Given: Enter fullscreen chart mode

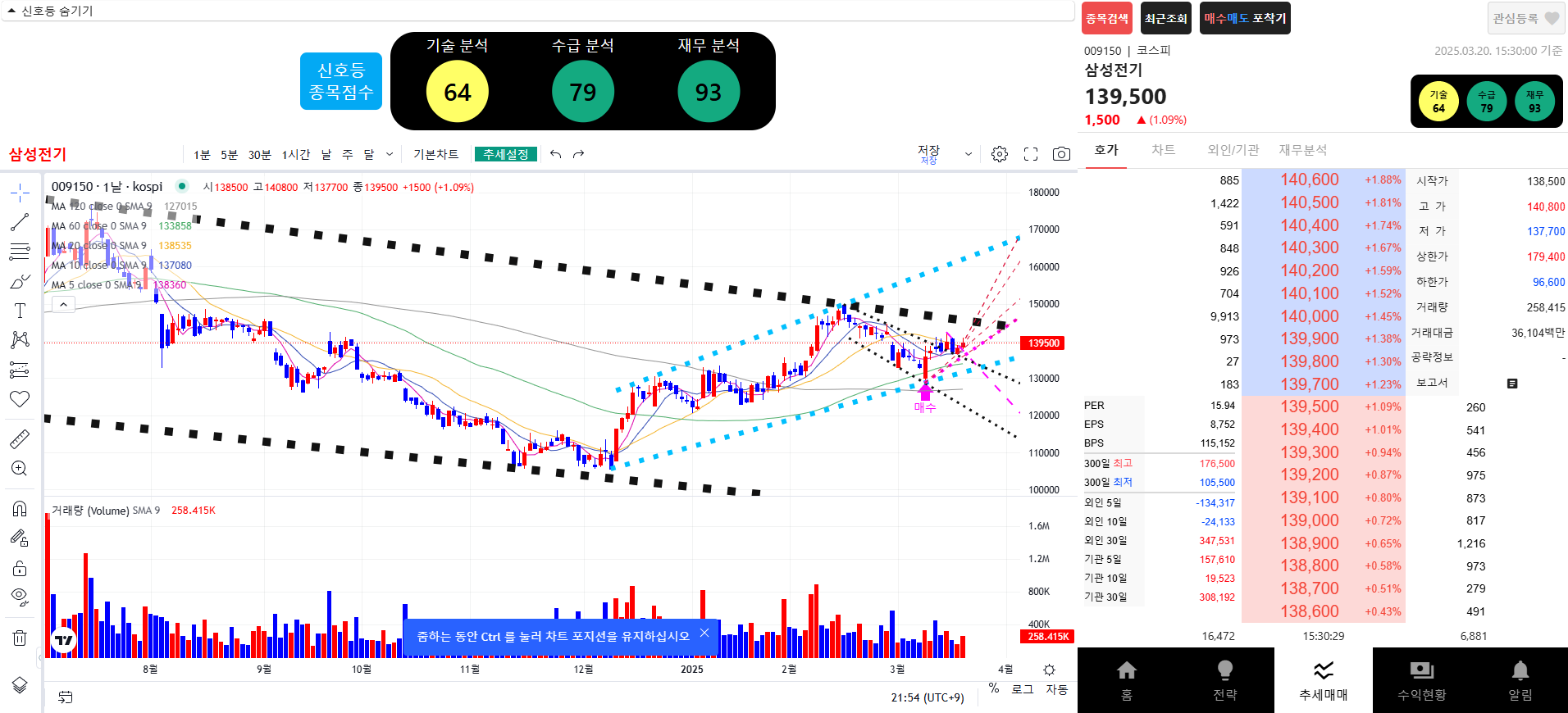Looking at the screenshot, I should pos(1031,154).
